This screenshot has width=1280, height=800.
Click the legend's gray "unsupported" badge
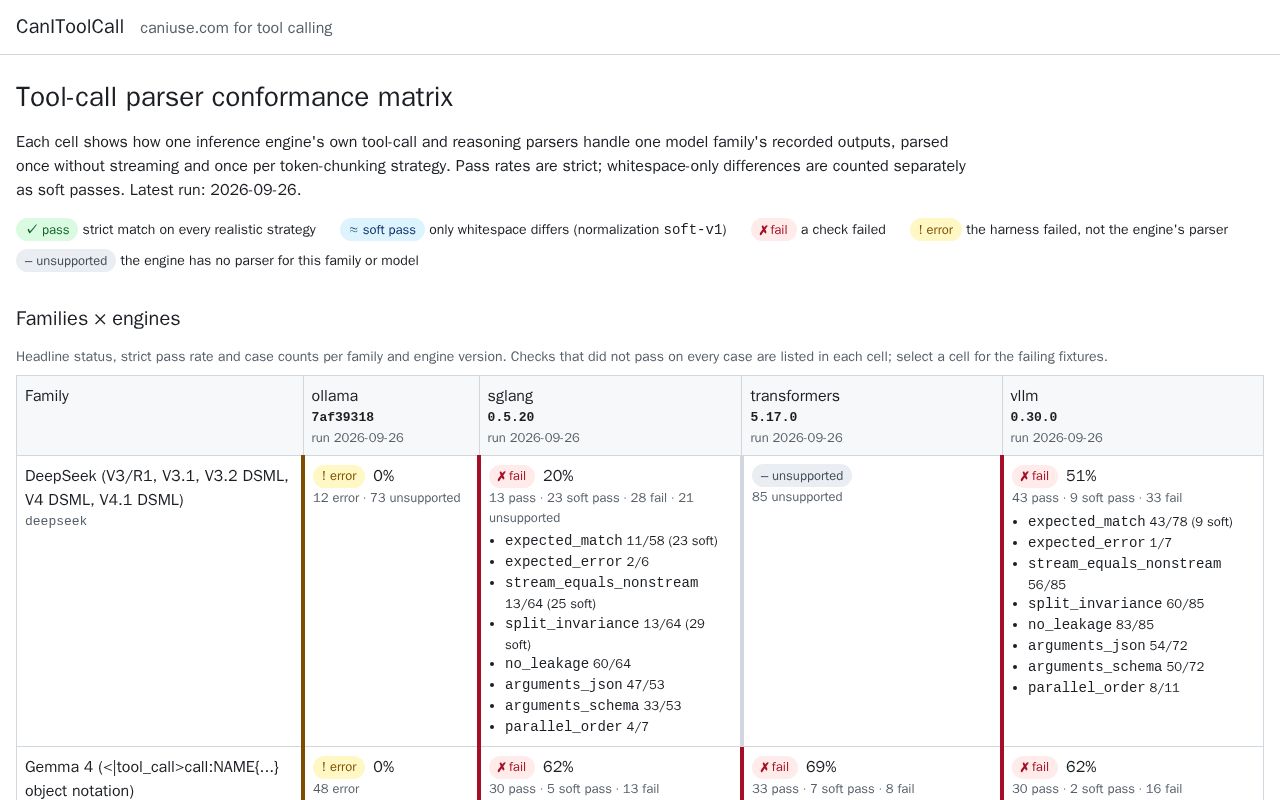pyautogui.click(x=66, y=261)
